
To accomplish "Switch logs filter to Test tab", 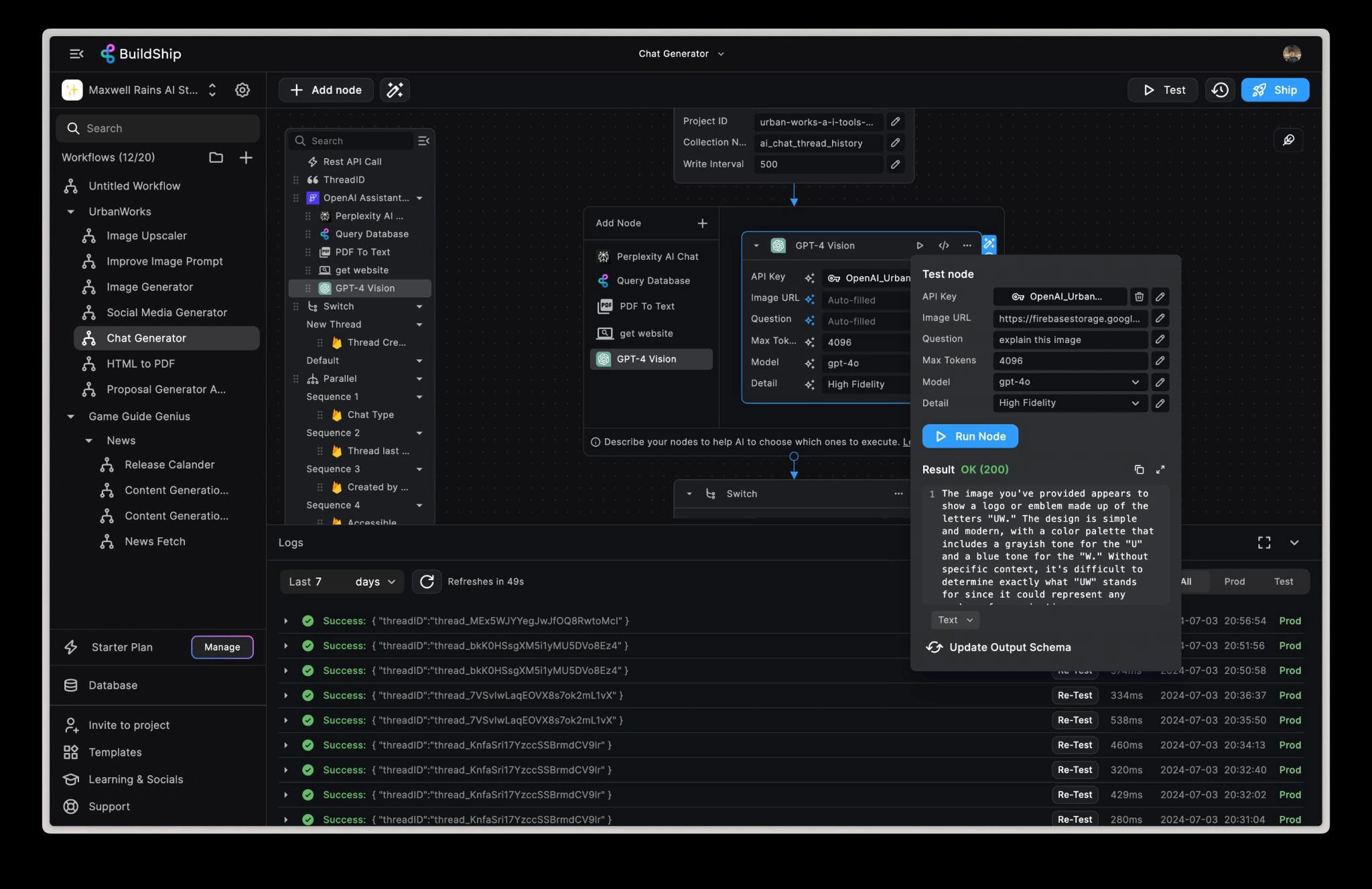I will [x=1283, y=582].
